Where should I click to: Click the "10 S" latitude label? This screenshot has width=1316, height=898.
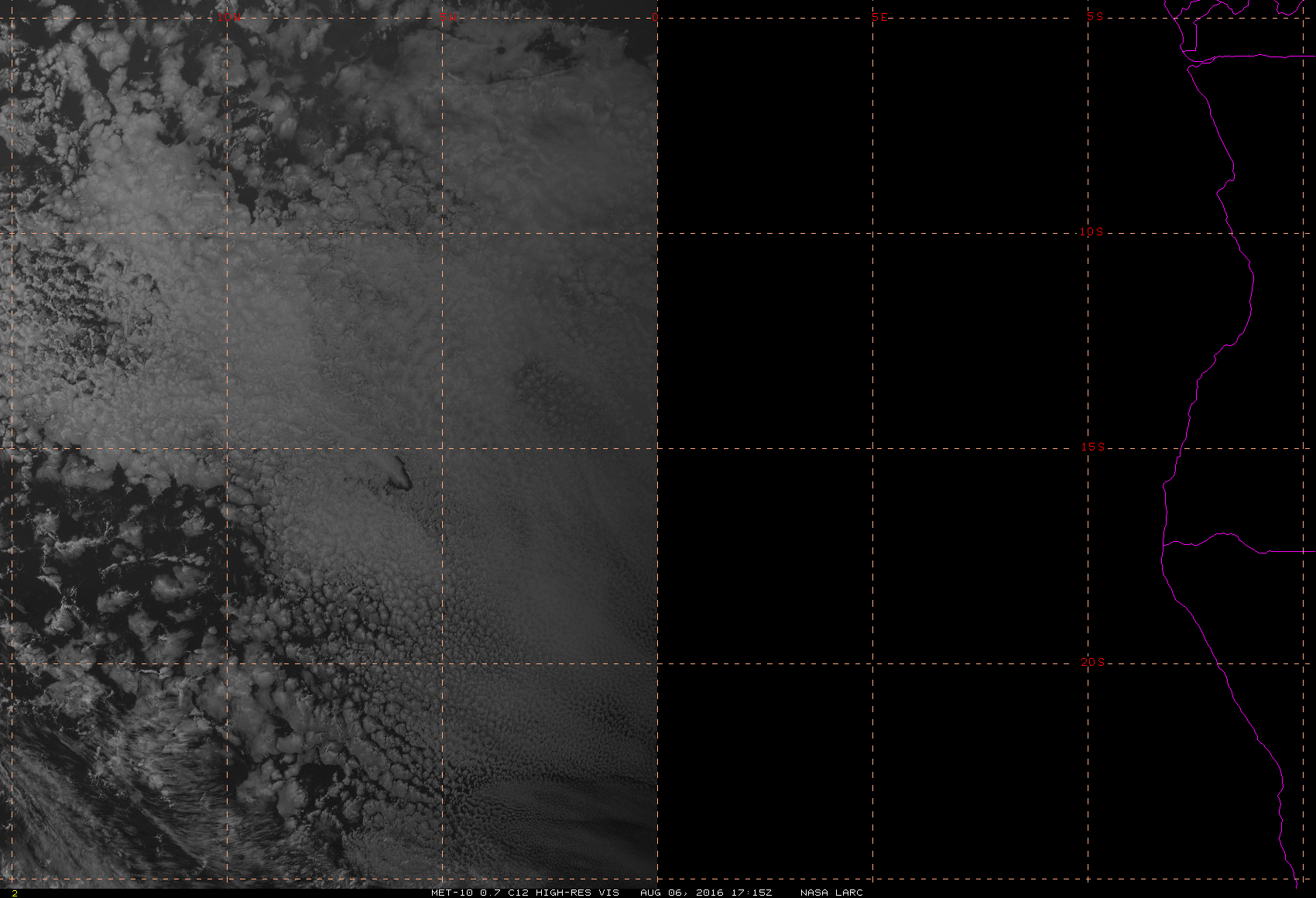click(1092, 231)
